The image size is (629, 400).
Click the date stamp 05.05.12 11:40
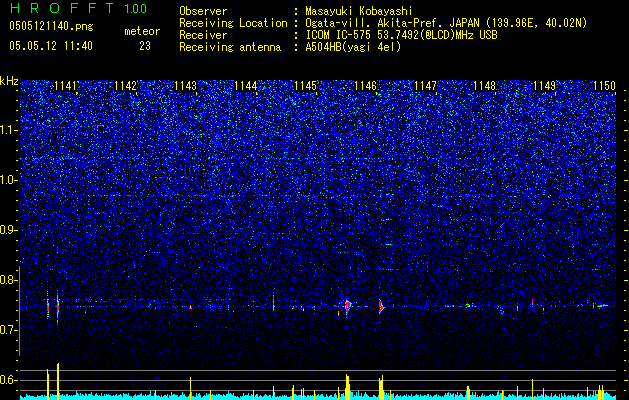pyautogui.click(x=51, y=46)
